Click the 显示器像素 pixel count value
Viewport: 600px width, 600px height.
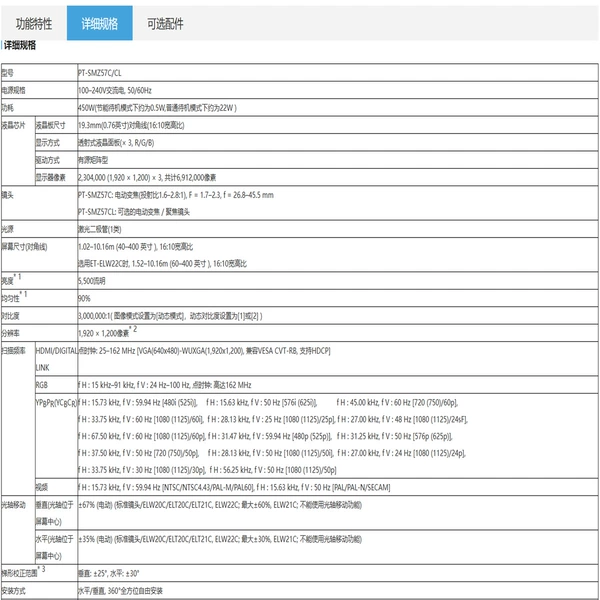147,178
